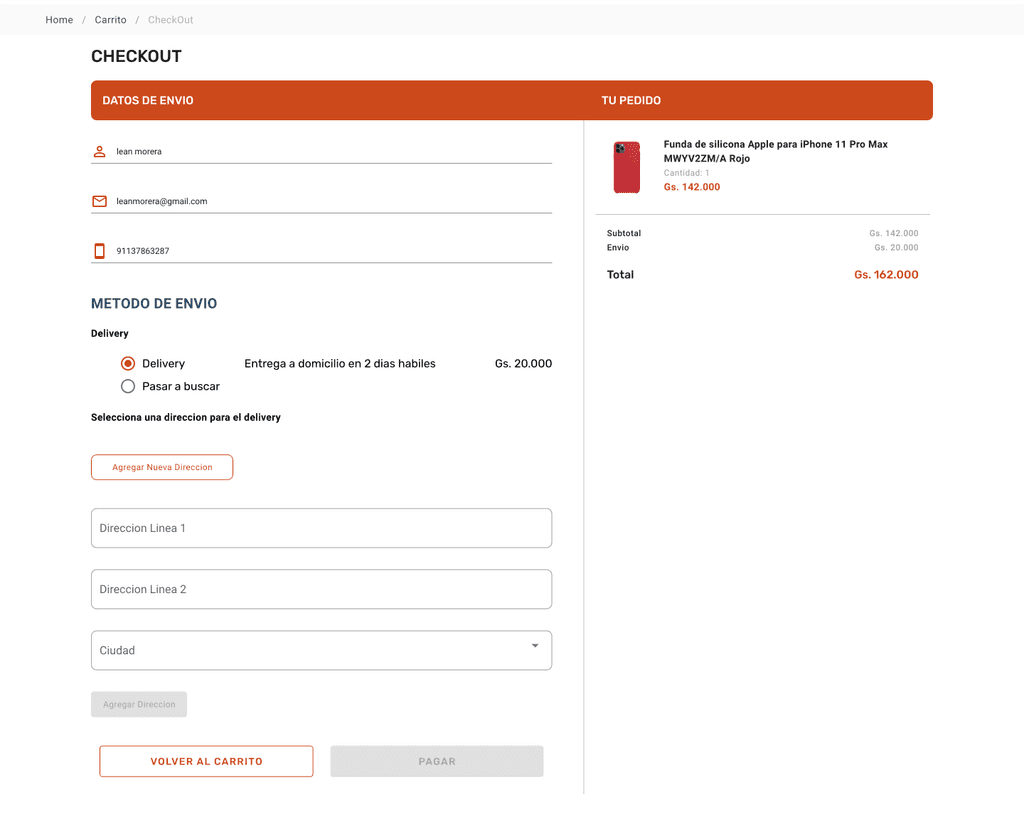This screenshot has width=1024, height=830.
Task: Click the Pagar button
Action: pos(437,761)
